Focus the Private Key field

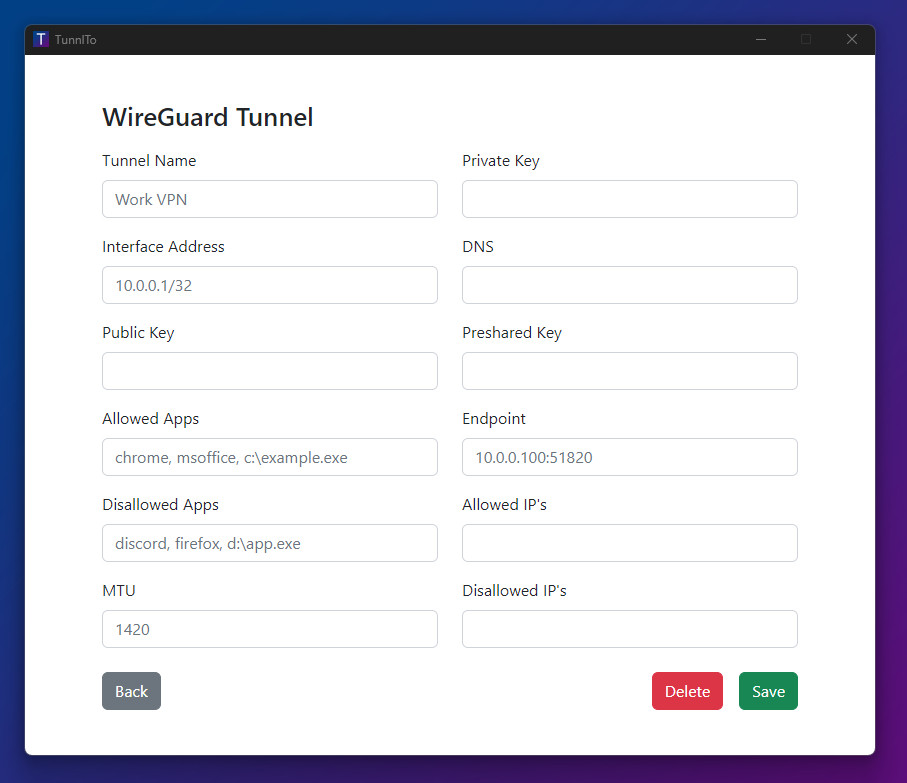[630, 199]
